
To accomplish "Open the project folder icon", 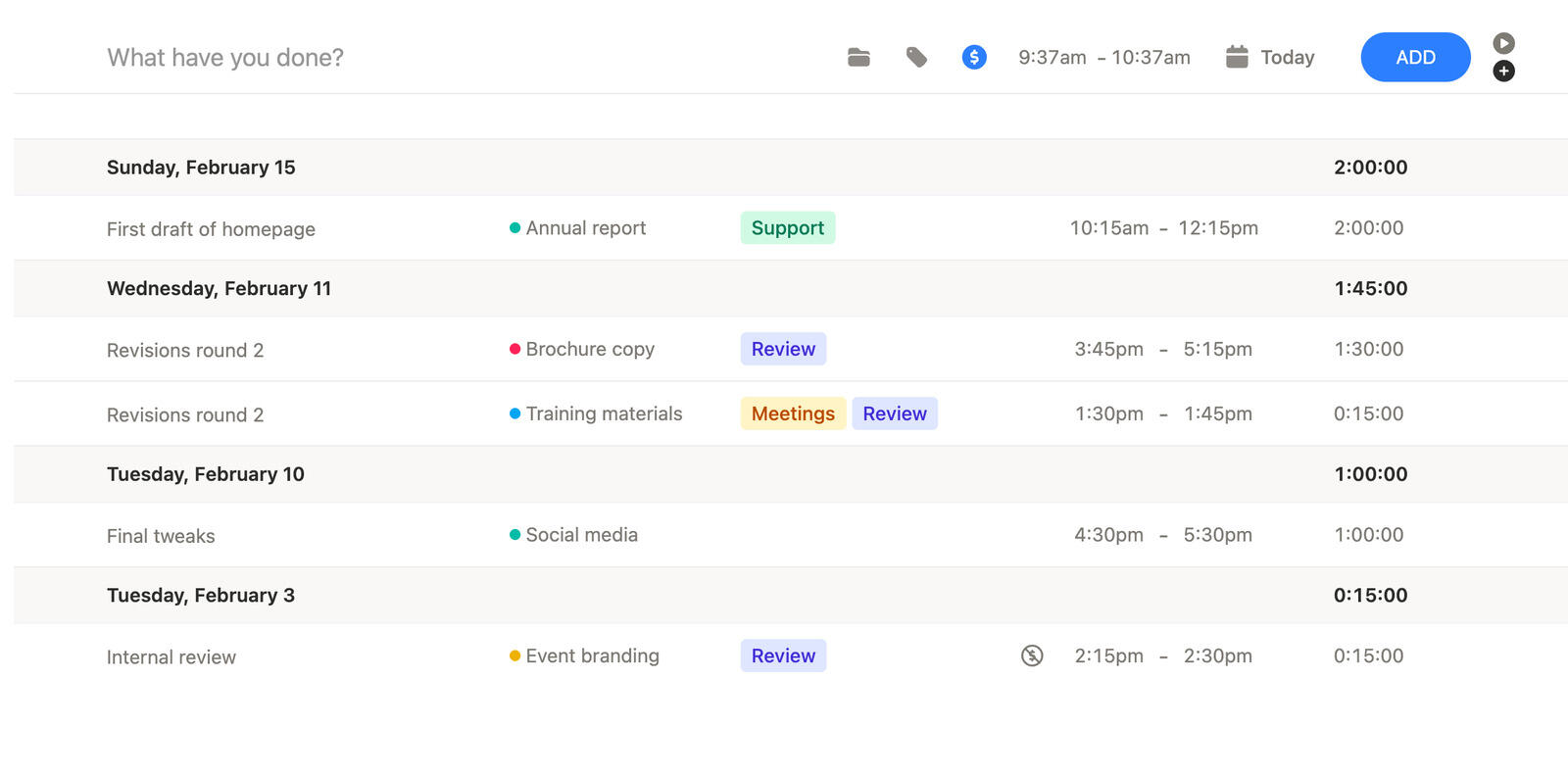I will point(858,58).
